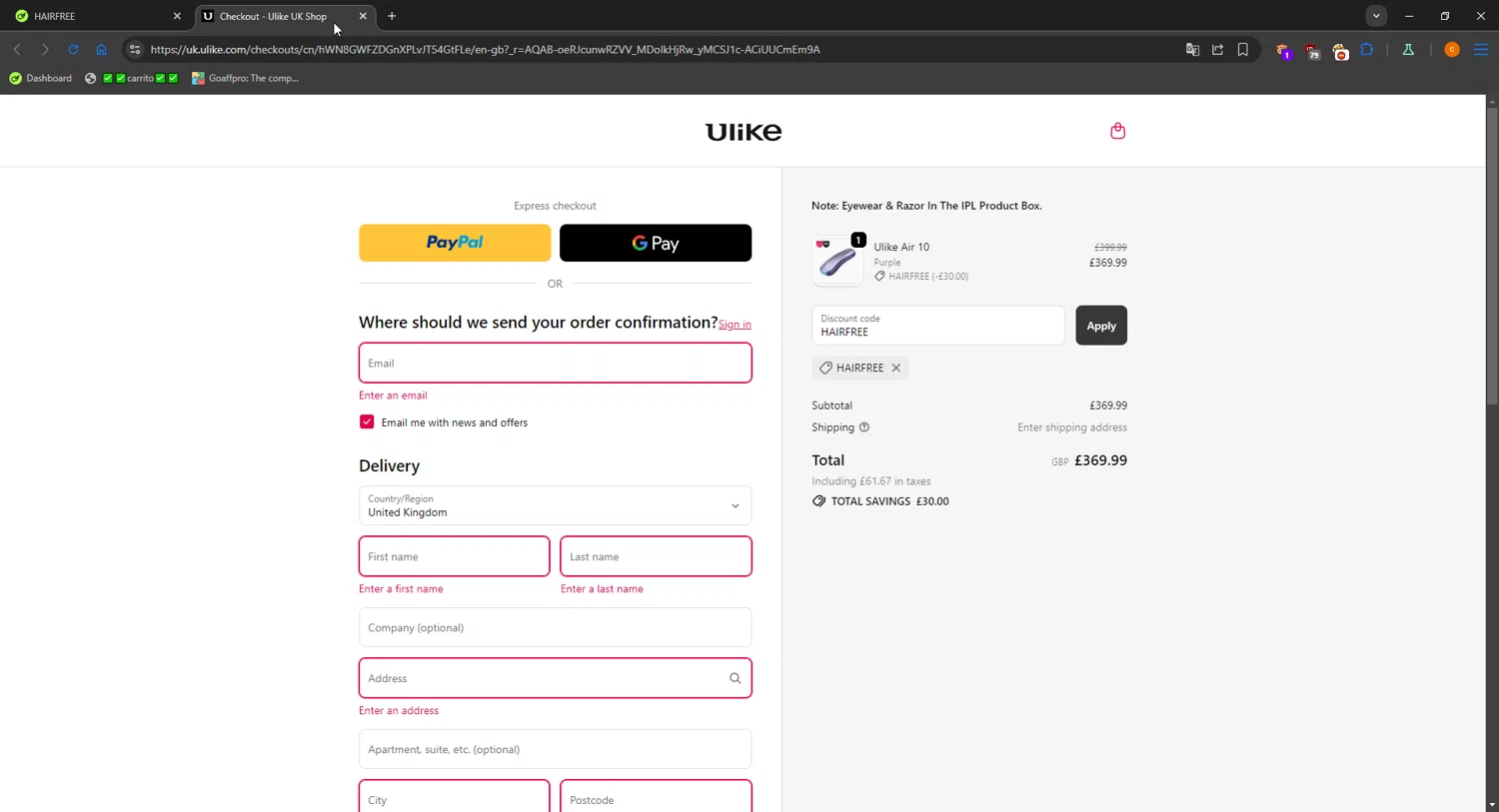
Task: Click the 'Enter an email' error message
Action: 393,396
